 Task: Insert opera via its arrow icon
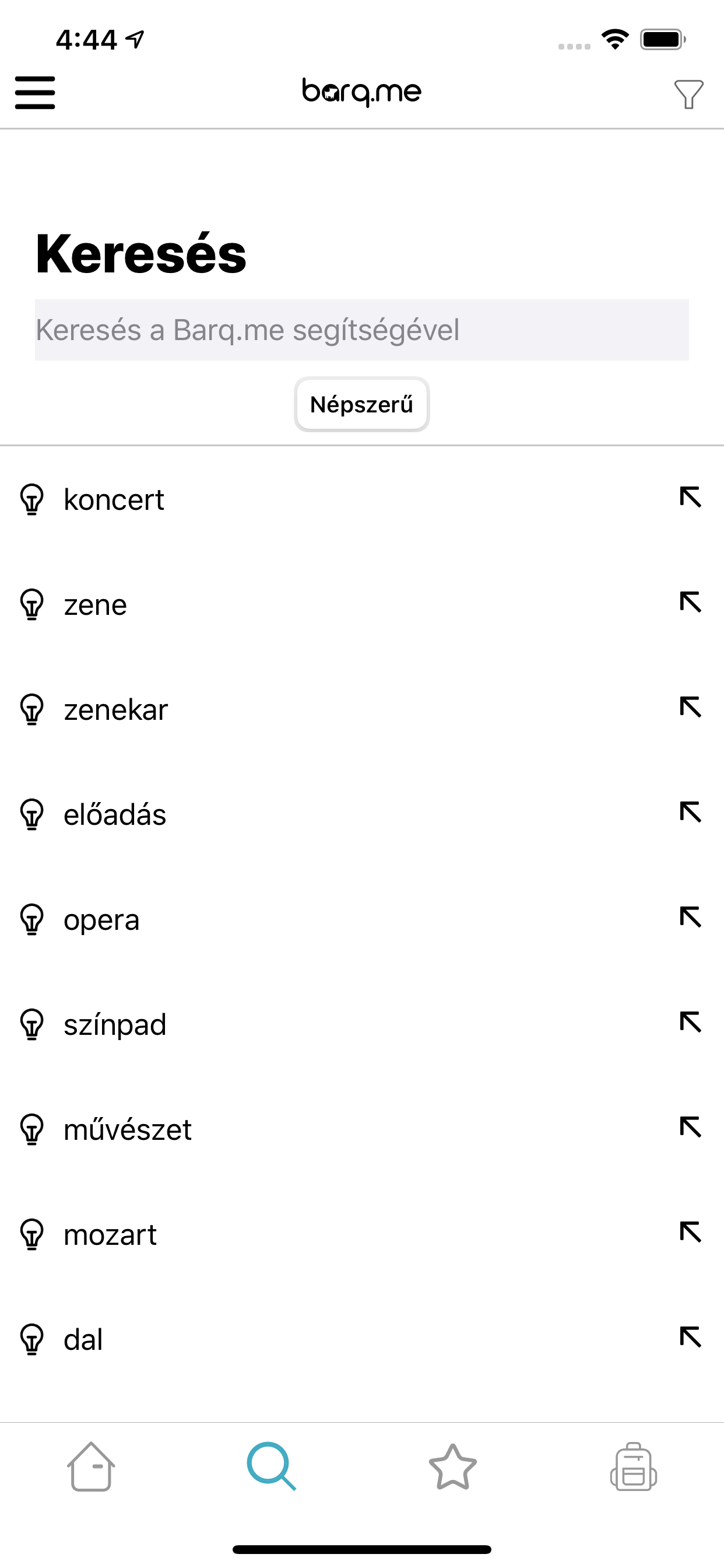pos(691,918)
